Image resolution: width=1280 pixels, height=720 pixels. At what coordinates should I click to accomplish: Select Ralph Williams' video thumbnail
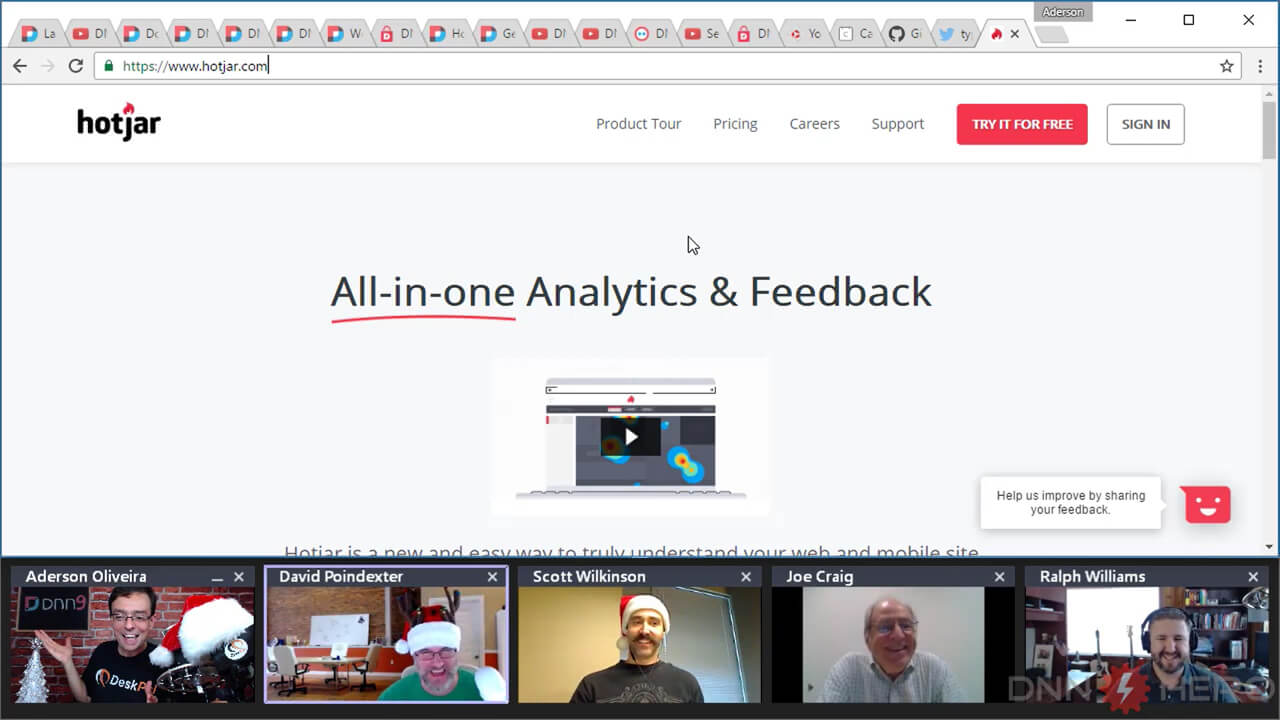tap(1147, 644)
